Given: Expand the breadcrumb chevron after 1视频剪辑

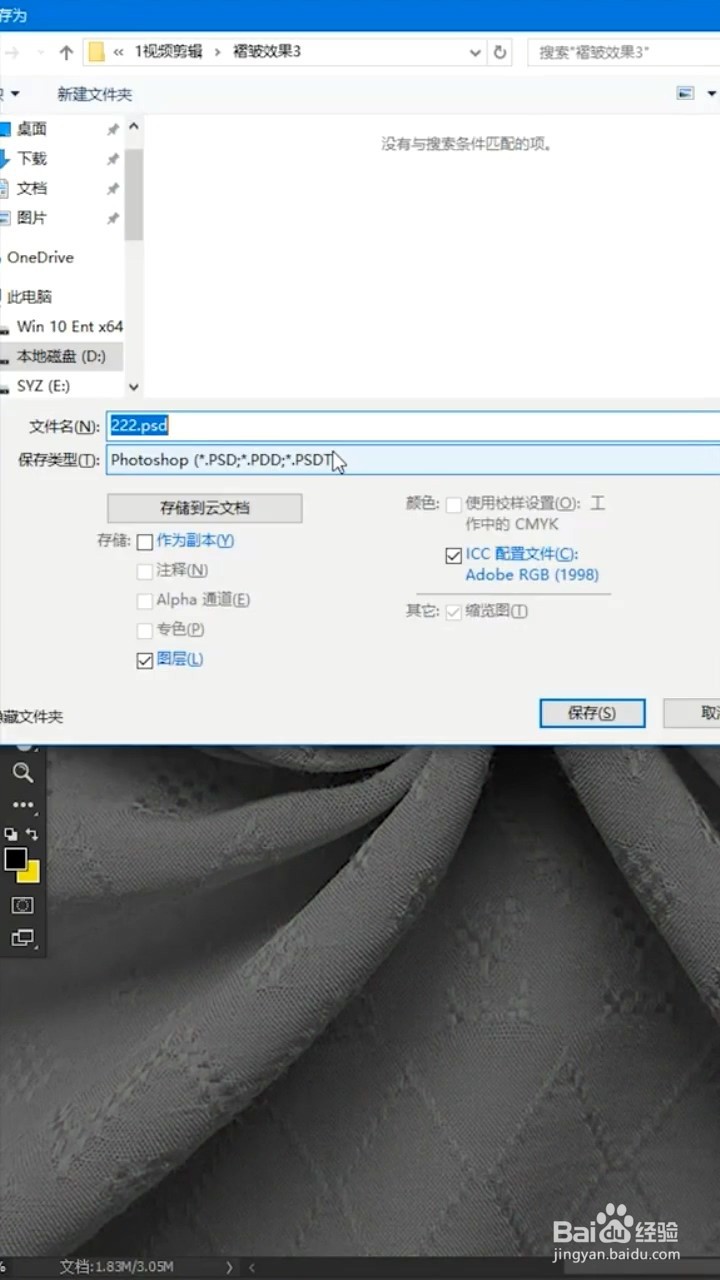Looking at the screenshot, I should [217, 52].
